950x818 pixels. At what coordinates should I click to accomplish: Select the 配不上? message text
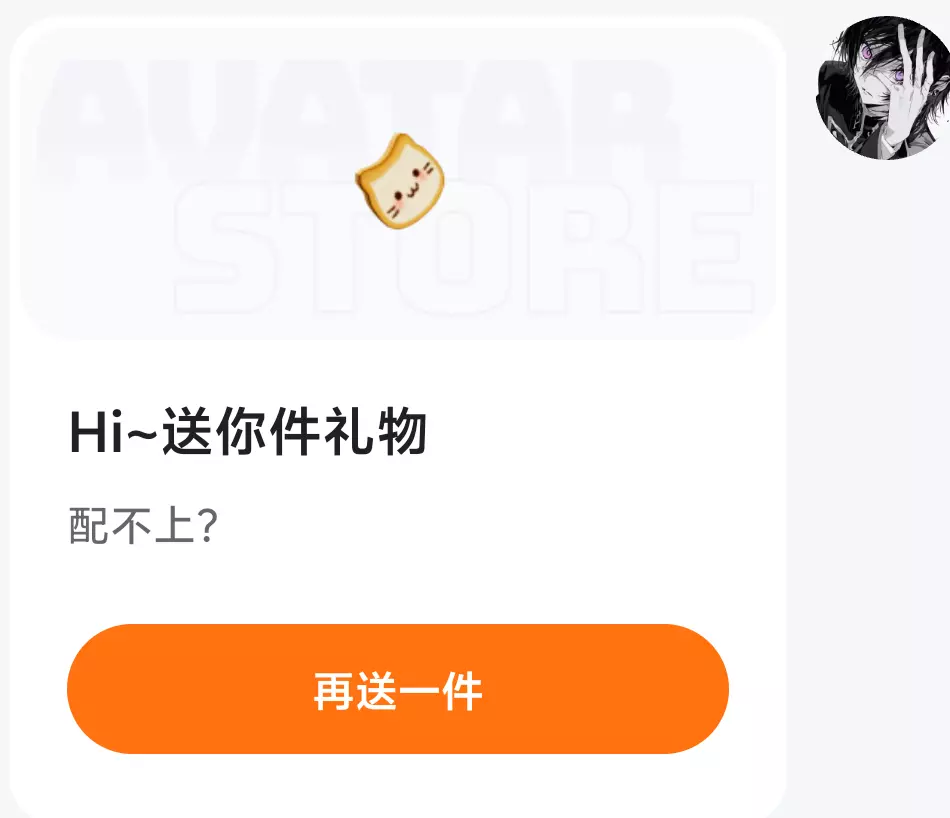[143, 525]
